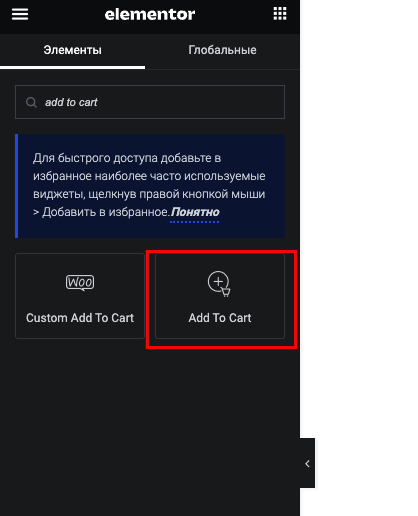Screen dimensions: 418x516
Task: Select the Add To Cart widget card
Action: [220, 296]
